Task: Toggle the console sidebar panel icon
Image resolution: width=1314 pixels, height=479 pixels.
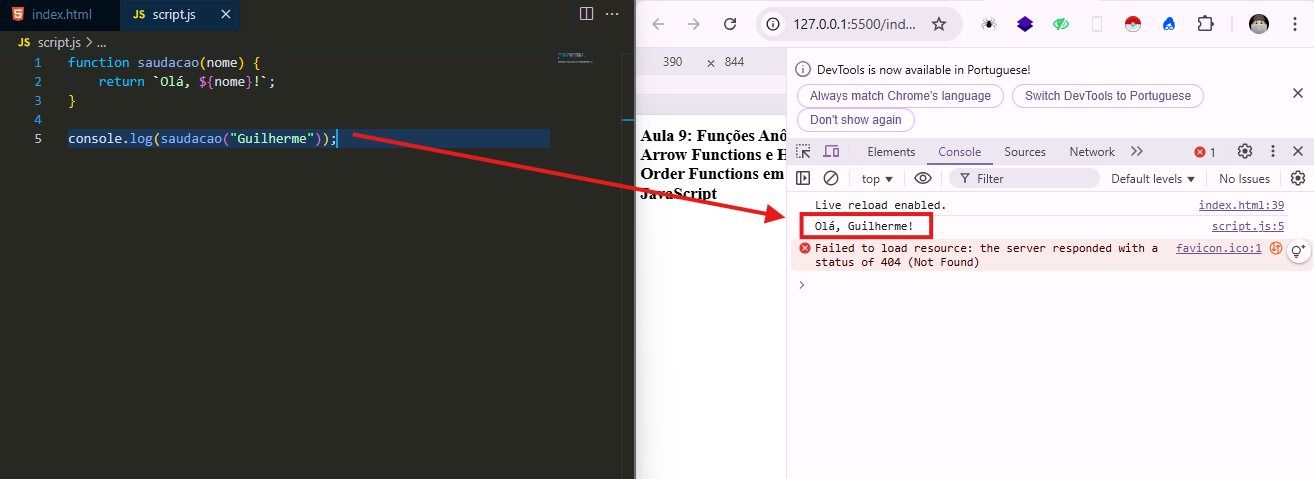Action: 803,179
